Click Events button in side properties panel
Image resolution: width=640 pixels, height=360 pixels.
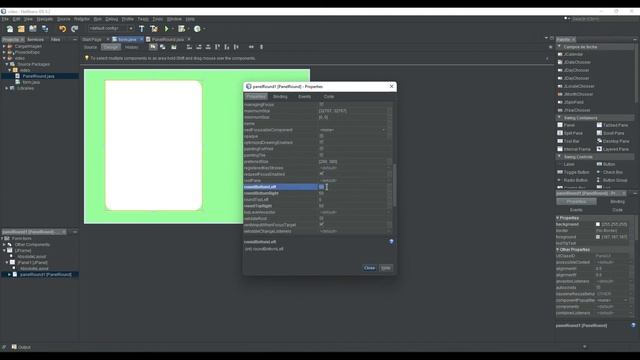point(576,210)
